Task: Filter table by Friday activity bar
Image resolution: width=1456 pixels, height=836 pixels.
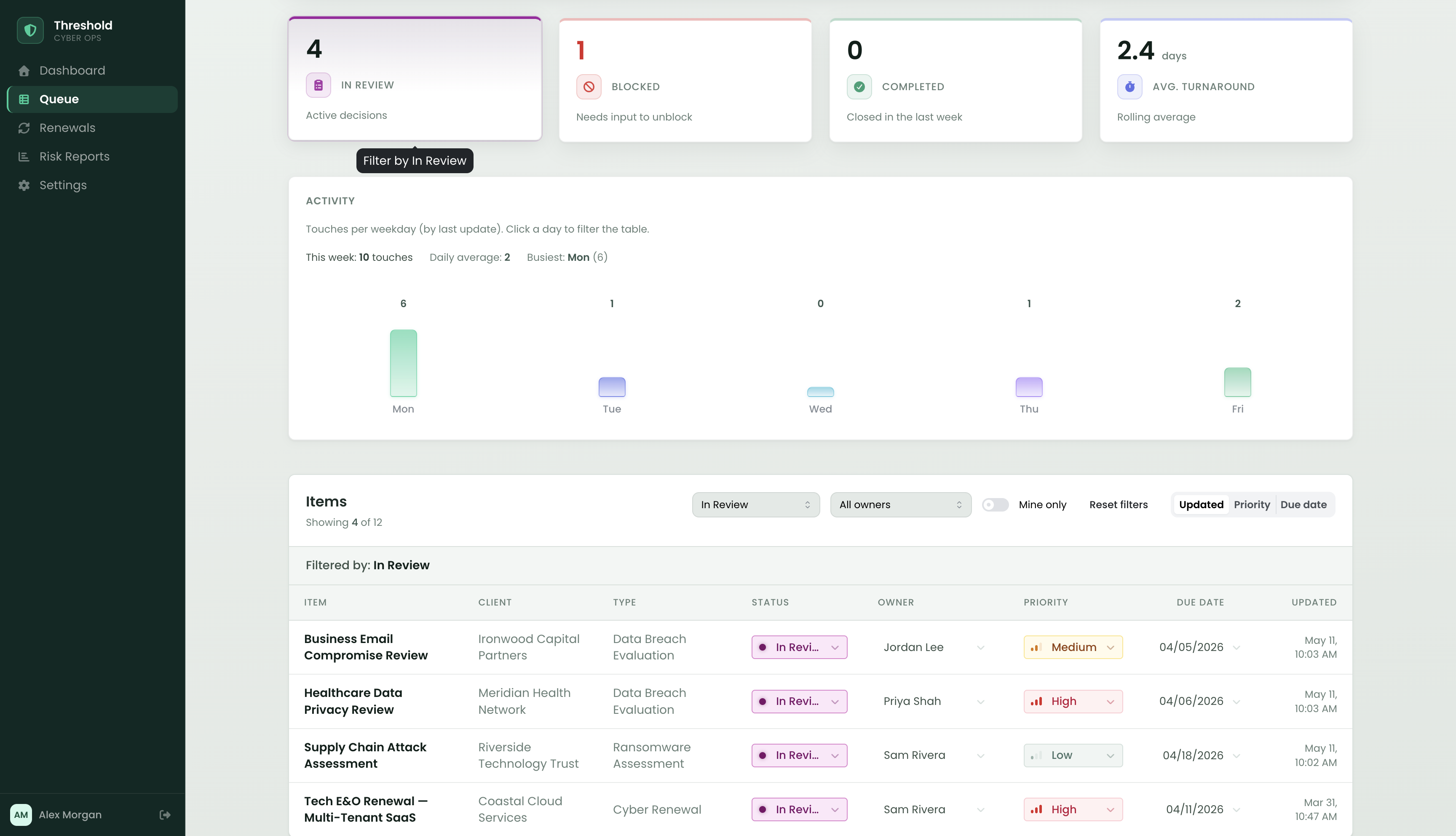Action: 1237,383
